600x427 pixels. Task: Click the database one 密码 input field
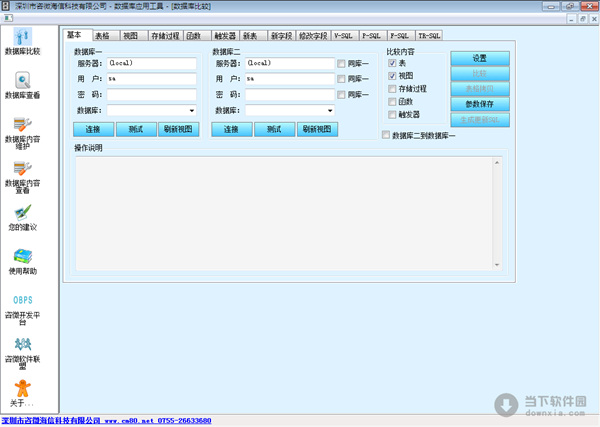click(x=152, y=95)
